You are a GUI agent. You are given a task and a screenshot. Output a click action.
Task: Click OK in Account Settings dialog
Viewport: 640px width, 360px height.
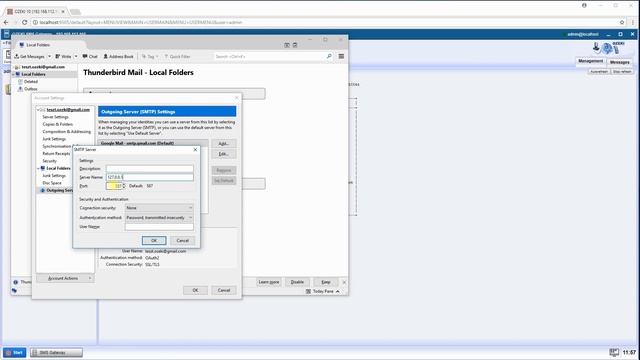tap(195, 290)
